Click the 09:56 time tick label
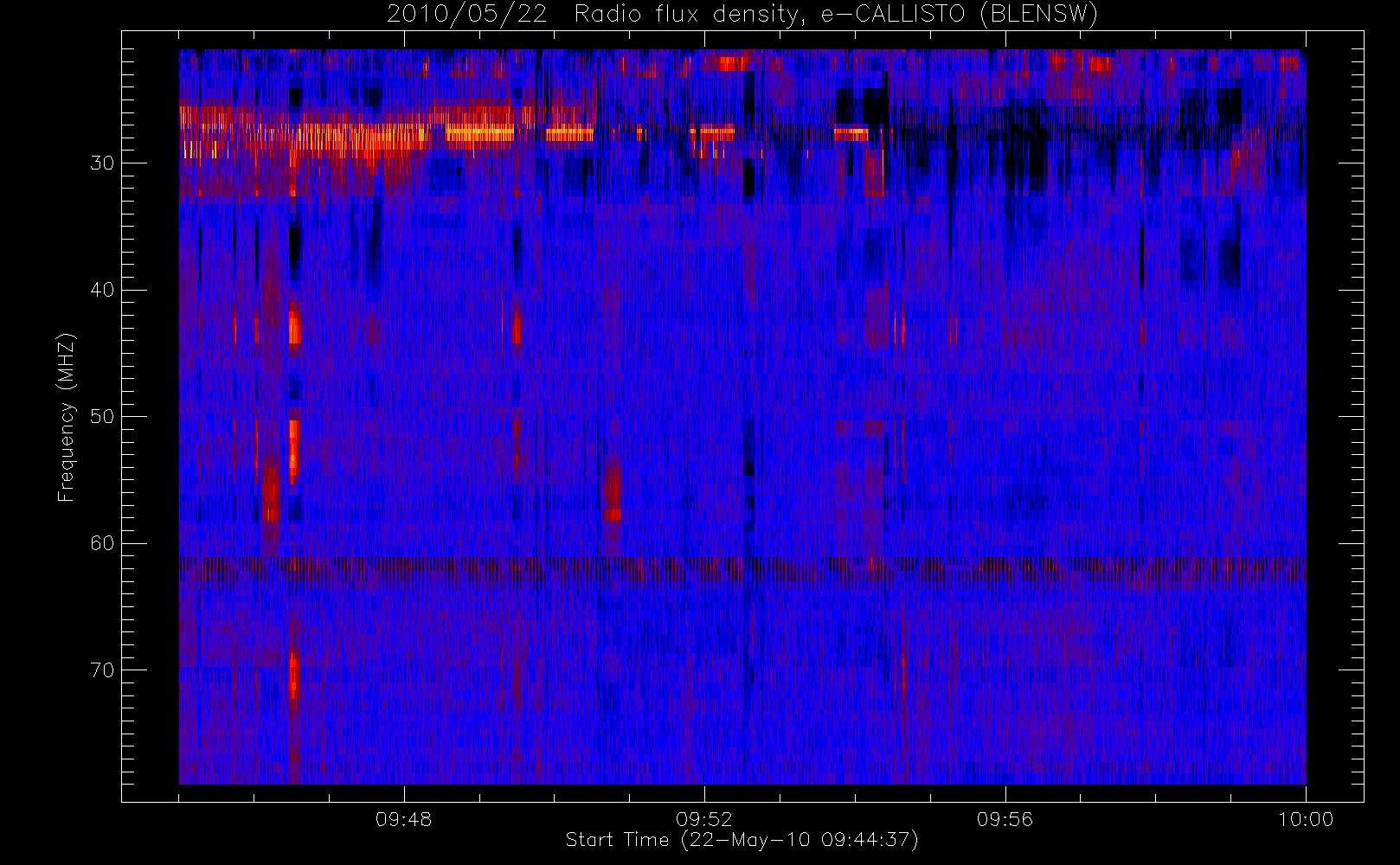1400x865 pixels. pos(1005,819)
